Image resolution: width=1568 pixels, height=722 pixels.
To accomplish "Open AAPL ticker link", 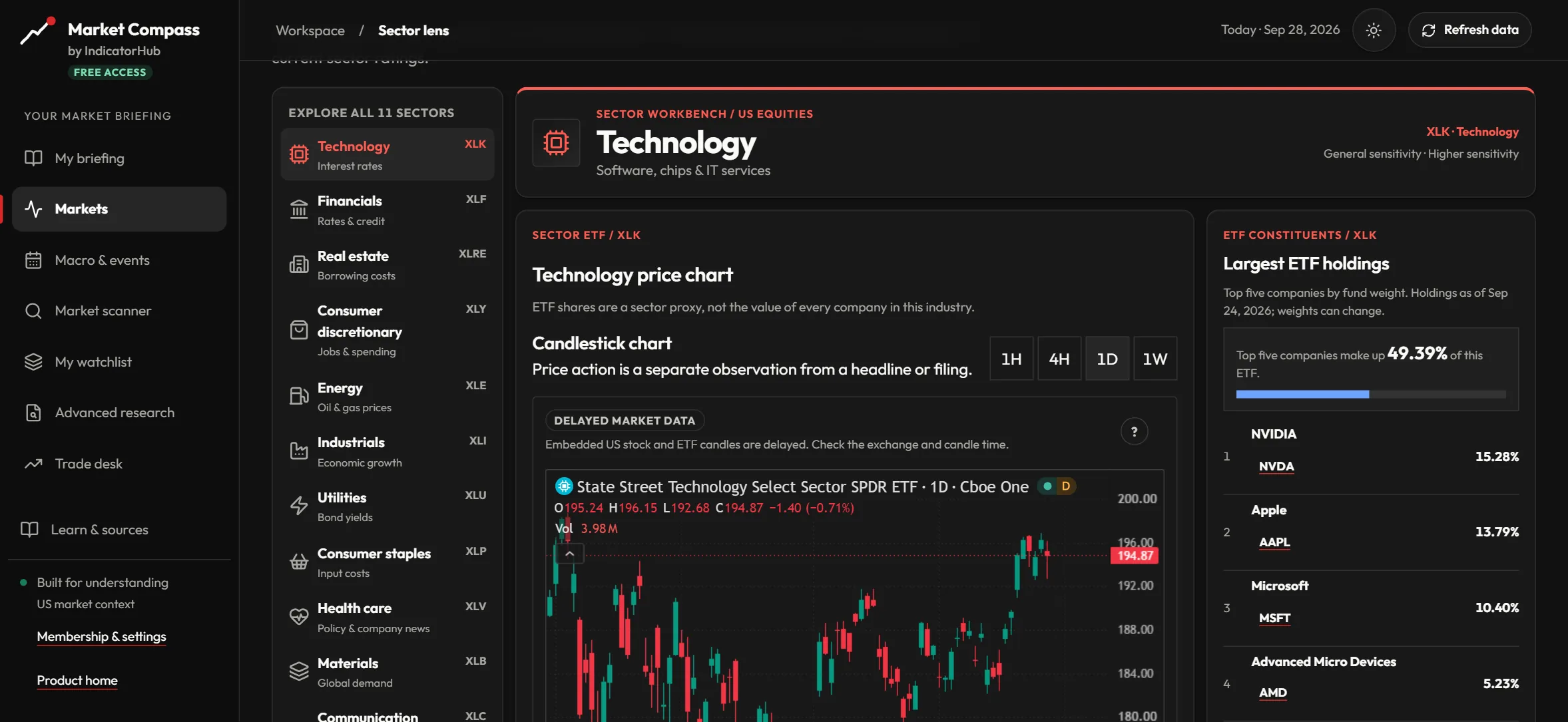I will [x=1274, y=542].
